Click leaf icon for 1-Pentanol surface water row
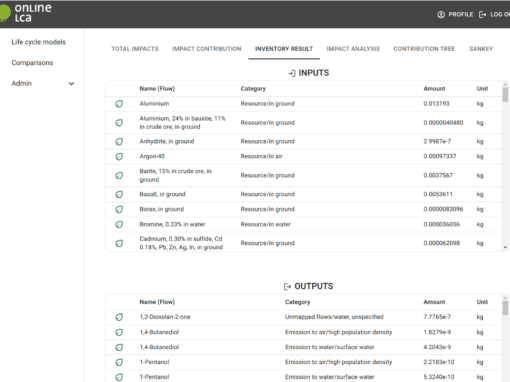The width and height of the screenshot is (510, 382). point(119,377)
